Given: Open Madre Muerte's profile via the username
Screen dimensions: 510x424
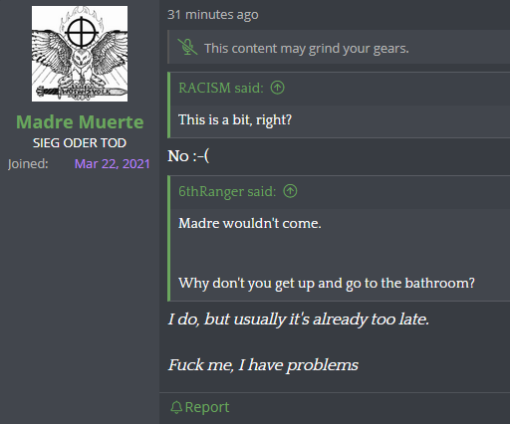Looking at the screenshot, I should 80,122.
